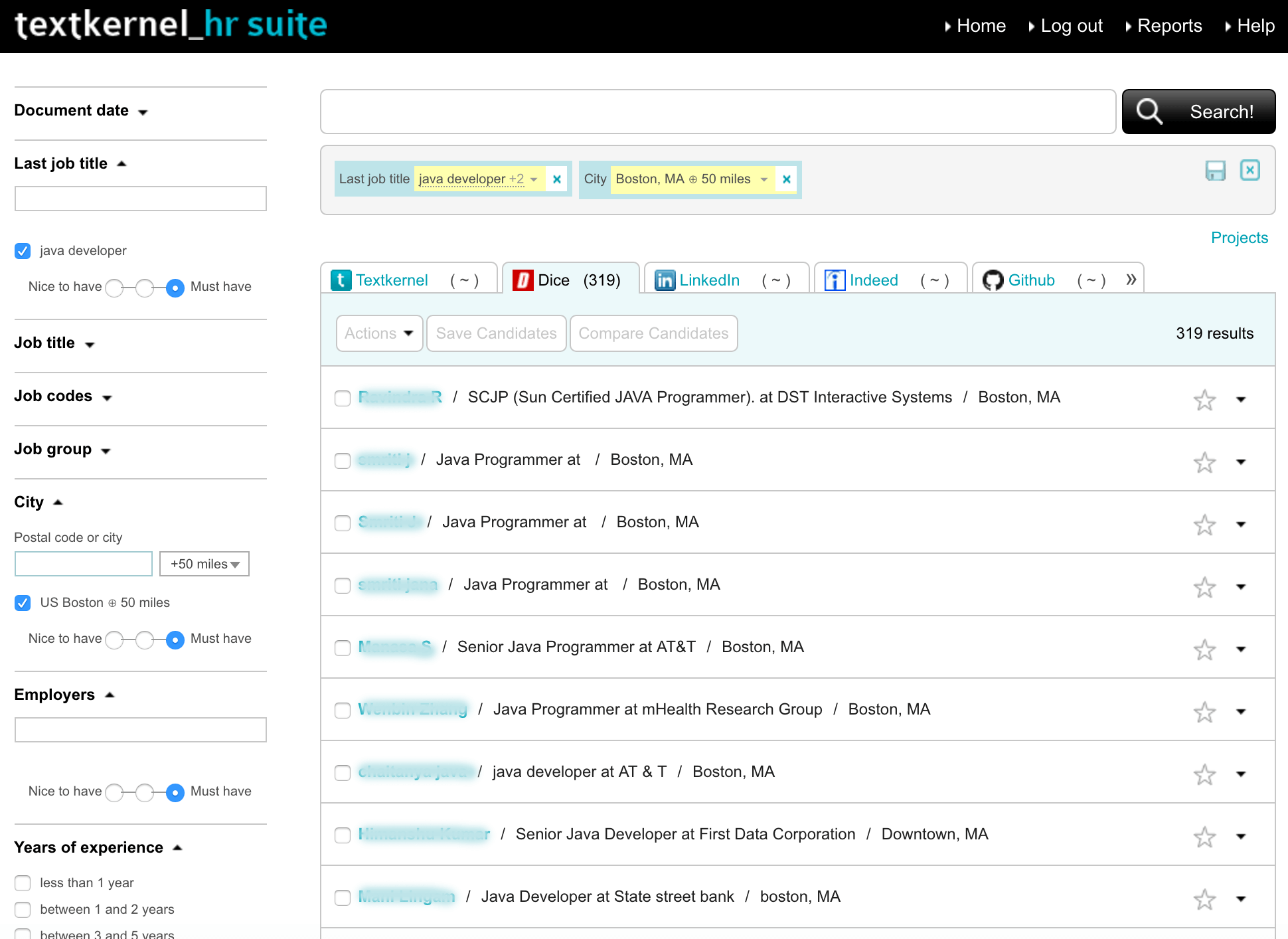Select the DST Interactive Systems candidate checkbox
Viewport: 1288px width, 939px height.
point(343,398)
